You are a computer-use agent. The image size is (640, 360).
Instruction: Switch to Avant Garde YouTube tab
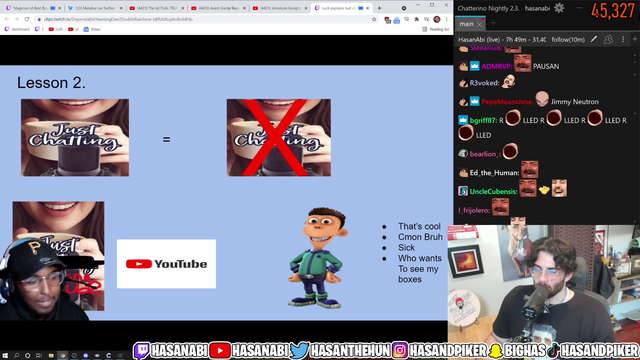(218, 8)
